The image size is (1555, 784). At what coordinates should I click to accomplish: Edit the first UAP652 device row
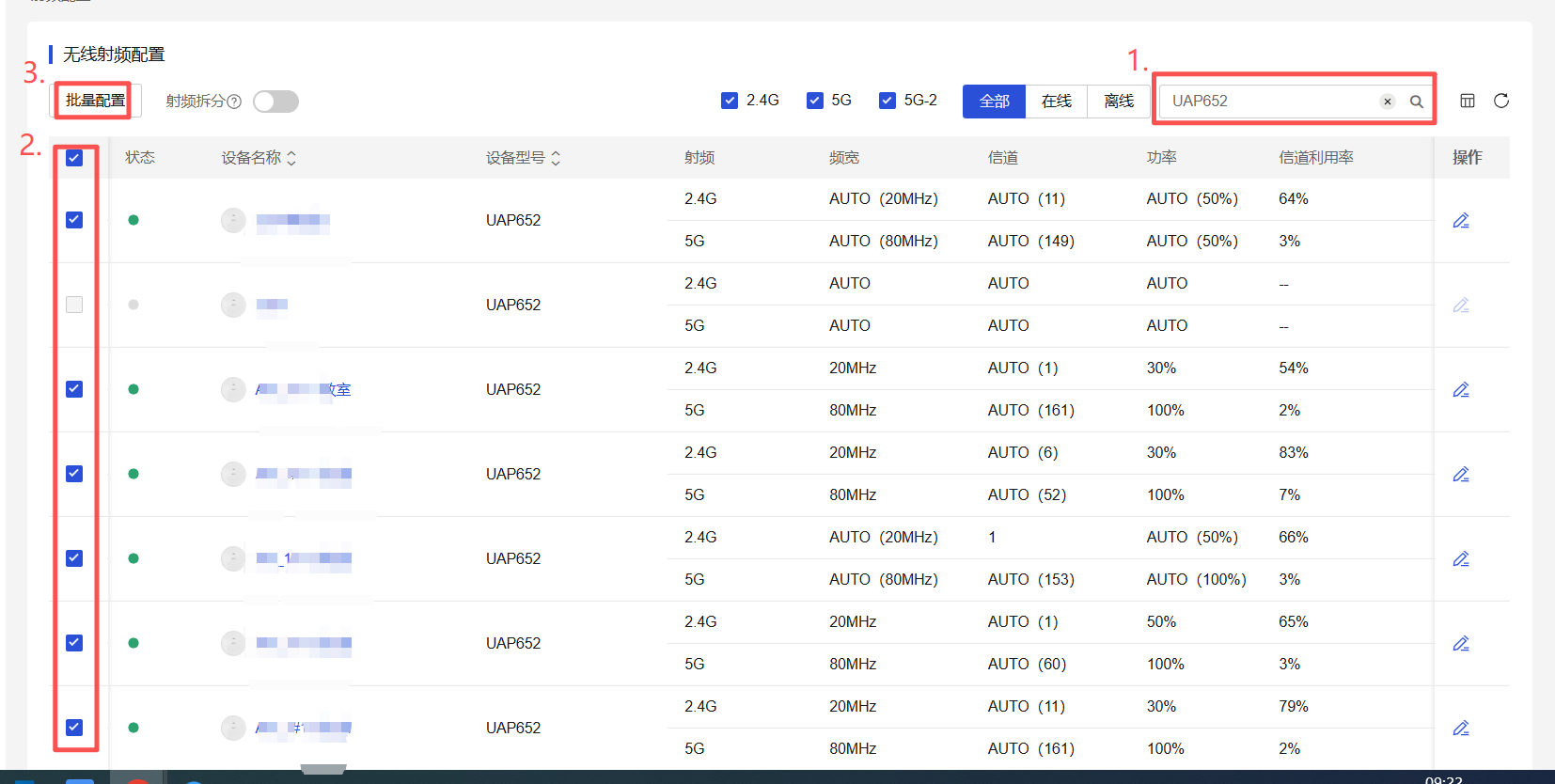[x=1460, y=221]
